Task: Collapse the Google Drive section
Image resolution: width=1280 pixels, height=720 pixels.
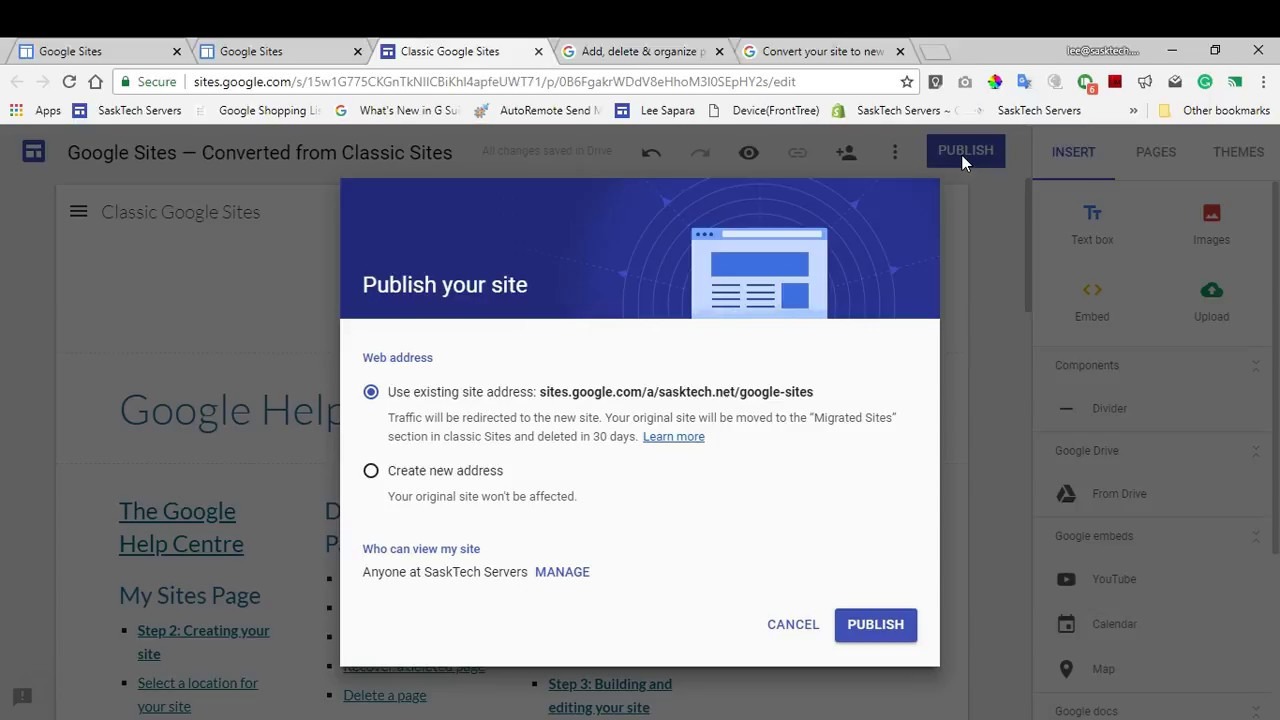Action: tap(1256, 451)
